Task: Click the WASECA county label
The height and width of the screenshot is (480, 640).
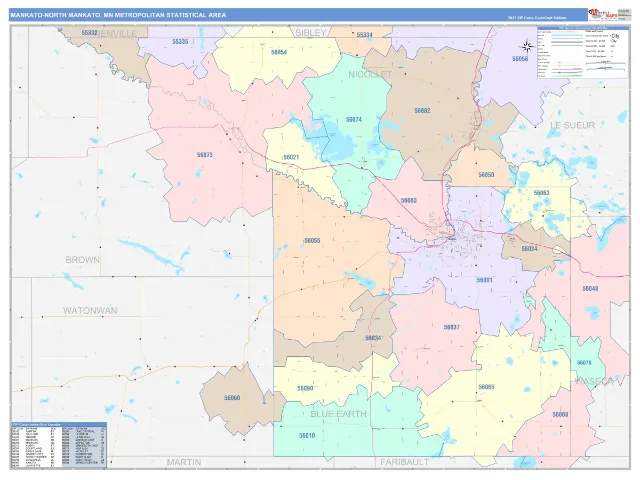Action: 594,381
